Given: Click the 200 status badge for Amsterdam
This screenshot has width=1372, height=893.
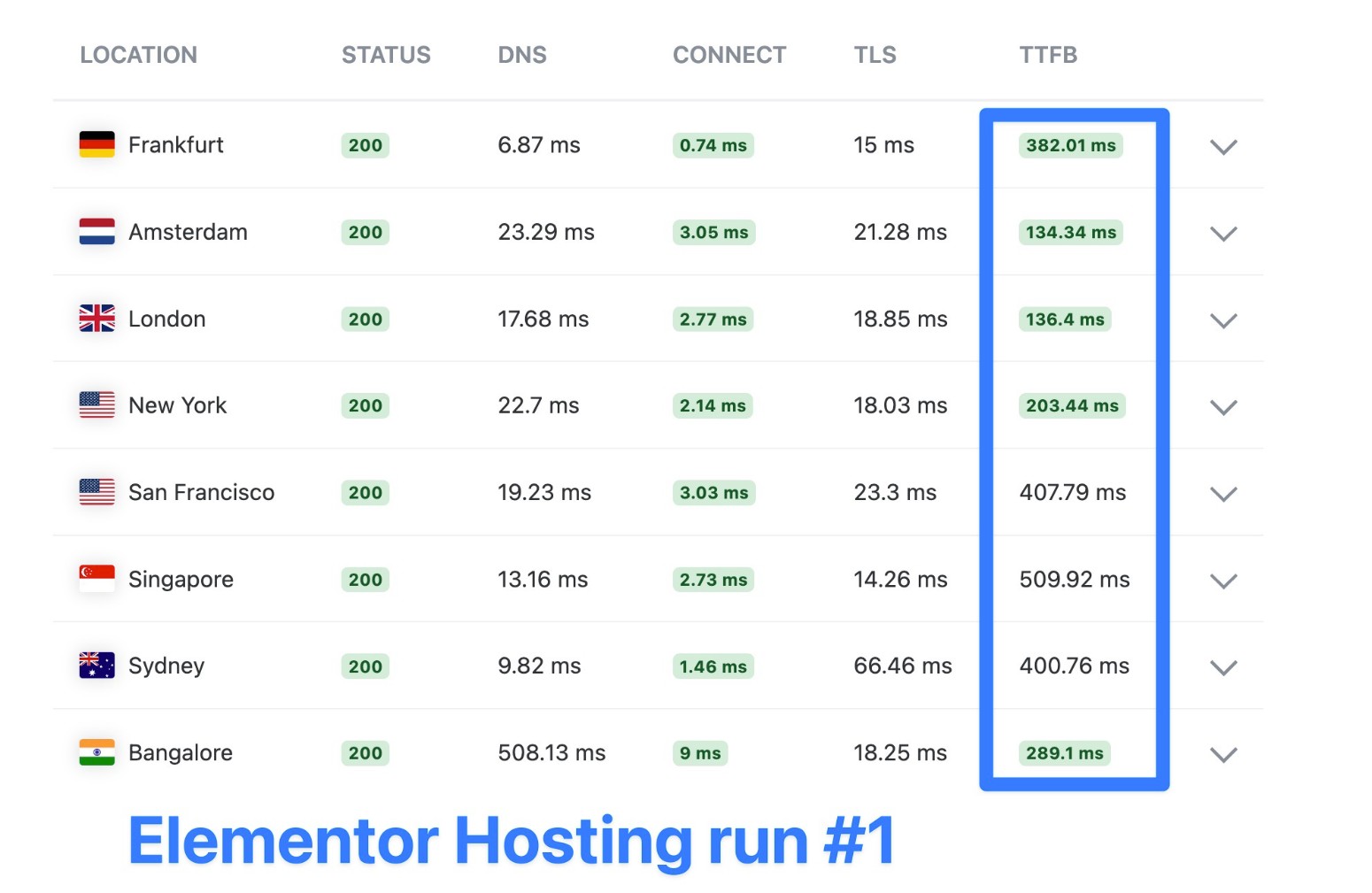Looking at the screenshot, I should pos(366,232).
